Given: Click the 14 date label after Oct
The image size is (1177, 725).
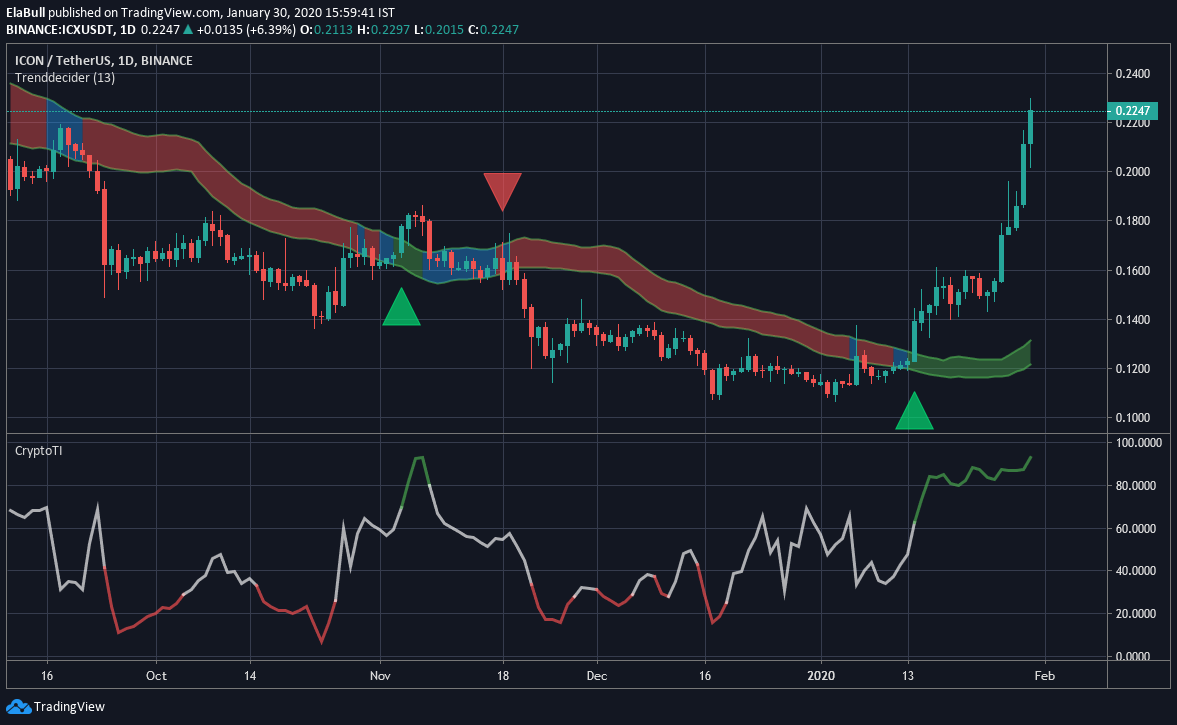Looking at the screenshot, I should (250, 675).
